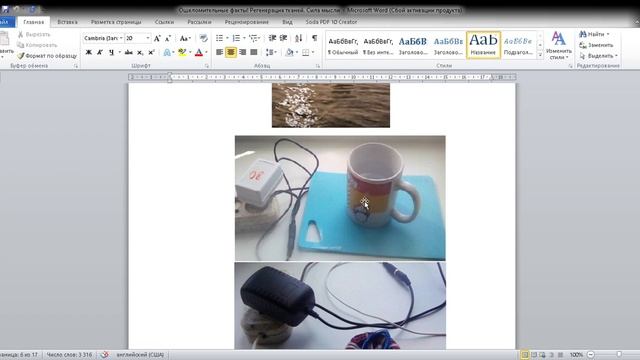Open the Styles pane launcher
640x360 pixels.
pyautogui.click(x=570, y=66)
